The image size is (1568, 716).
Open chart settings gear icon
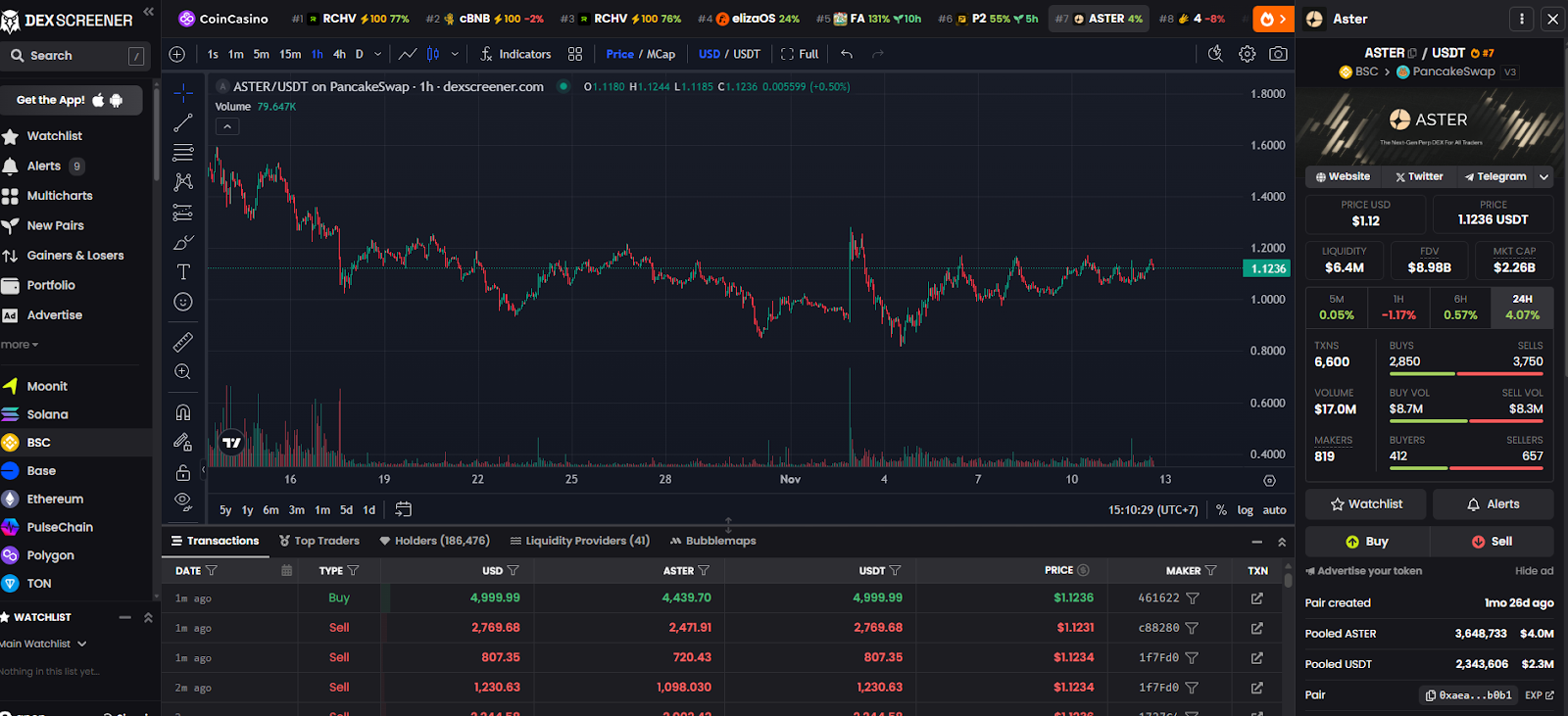pos(1247,54)
